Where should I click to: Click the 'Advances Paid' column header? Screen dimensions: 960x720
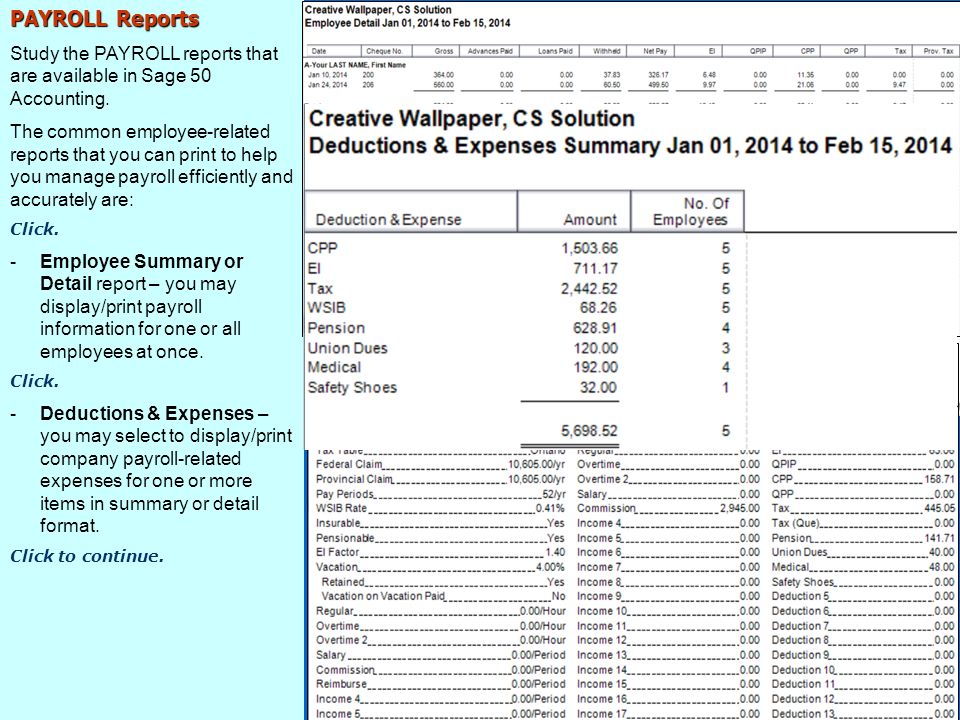click(490, 51)
